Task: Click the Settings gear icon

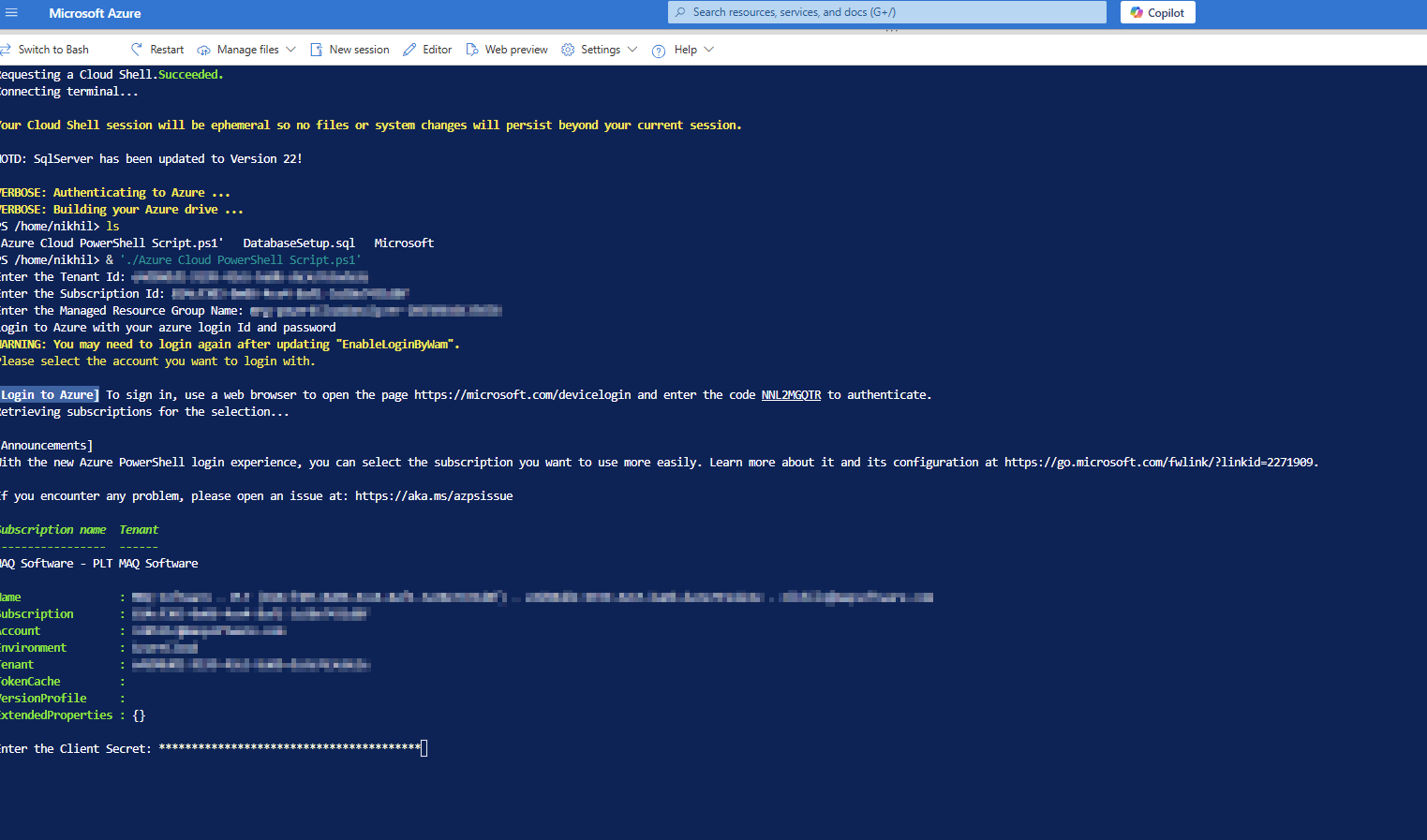Action: [x=568, y=50]
